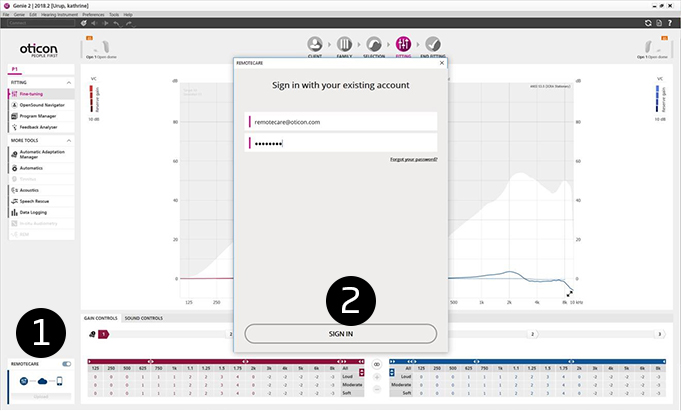Screen dimensions: 681x411
Task: Click the plus gain icon between ears
Action: [377, 377]
